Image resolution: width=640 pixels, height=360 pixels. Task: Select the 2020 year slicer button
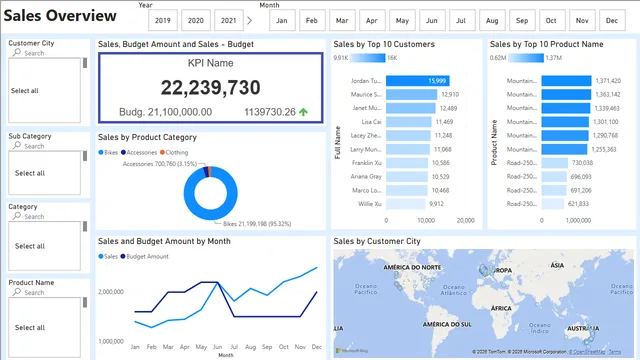(x=196, y=20)
